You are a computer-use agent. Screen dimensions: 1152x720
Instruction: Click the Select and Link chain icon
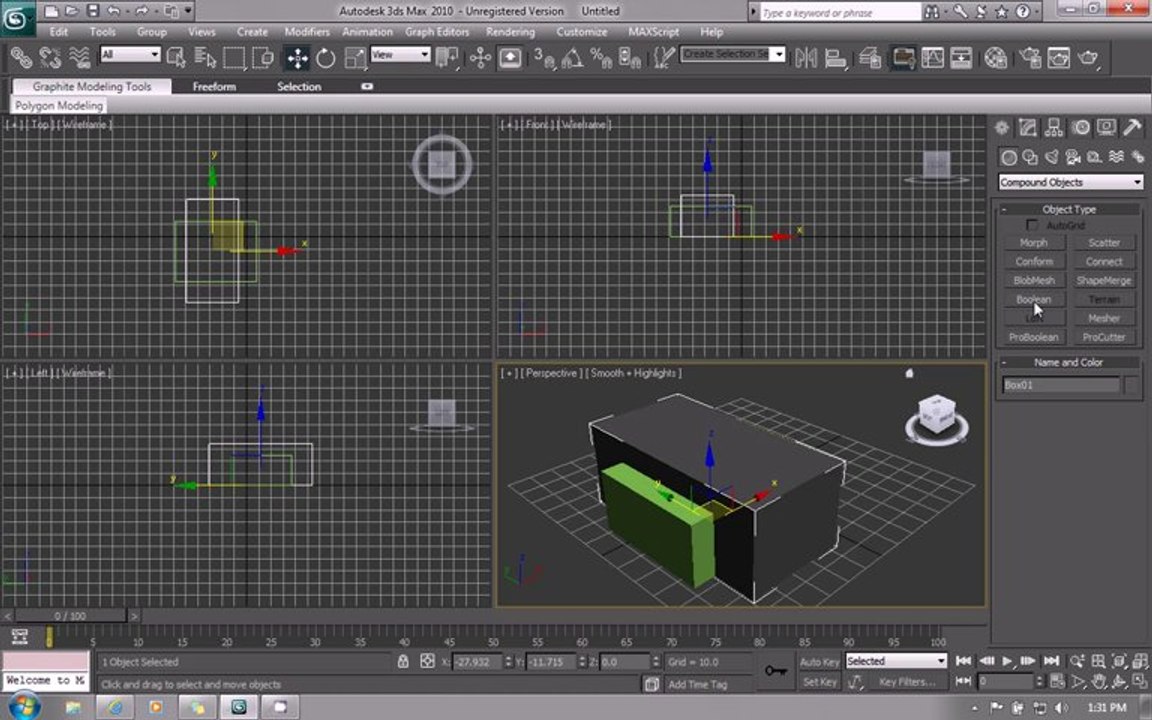21,57
